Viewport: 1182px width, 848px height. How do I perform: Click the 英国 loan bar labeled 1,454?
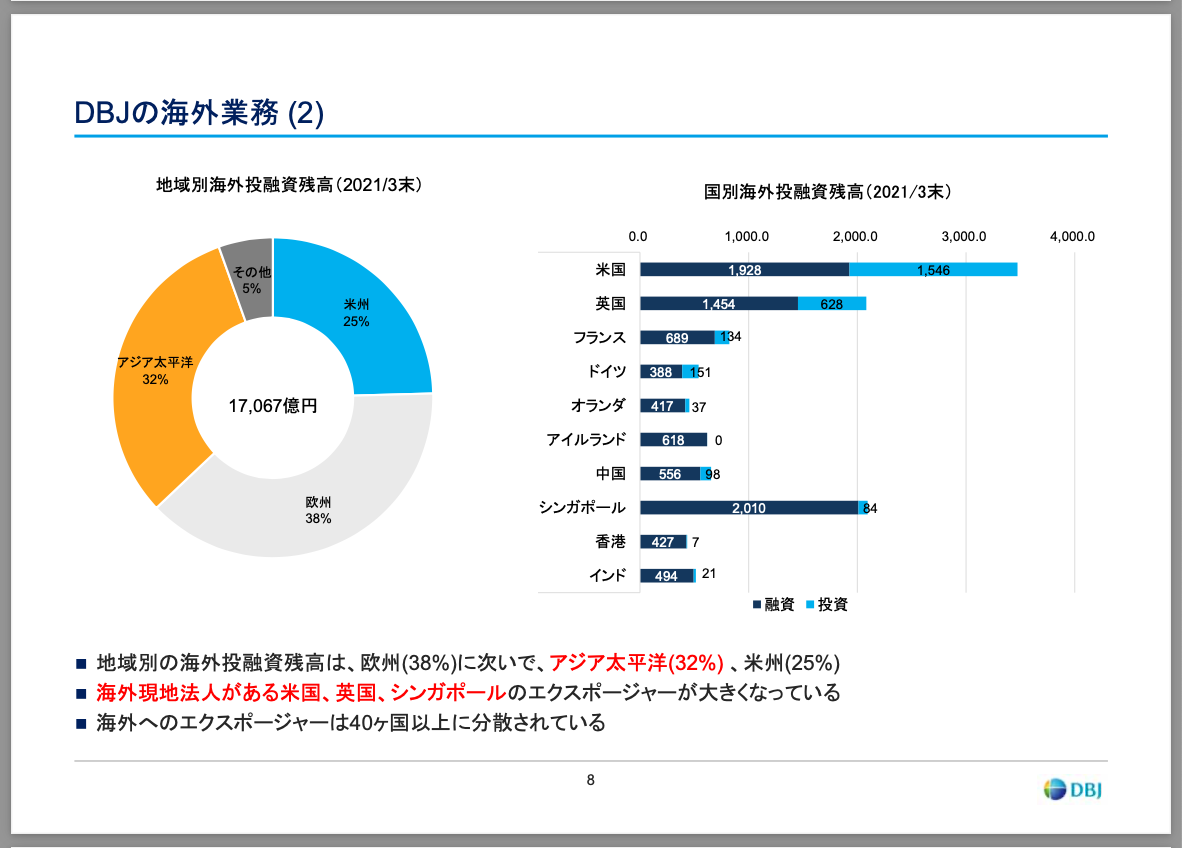click(x=719, y=304)
